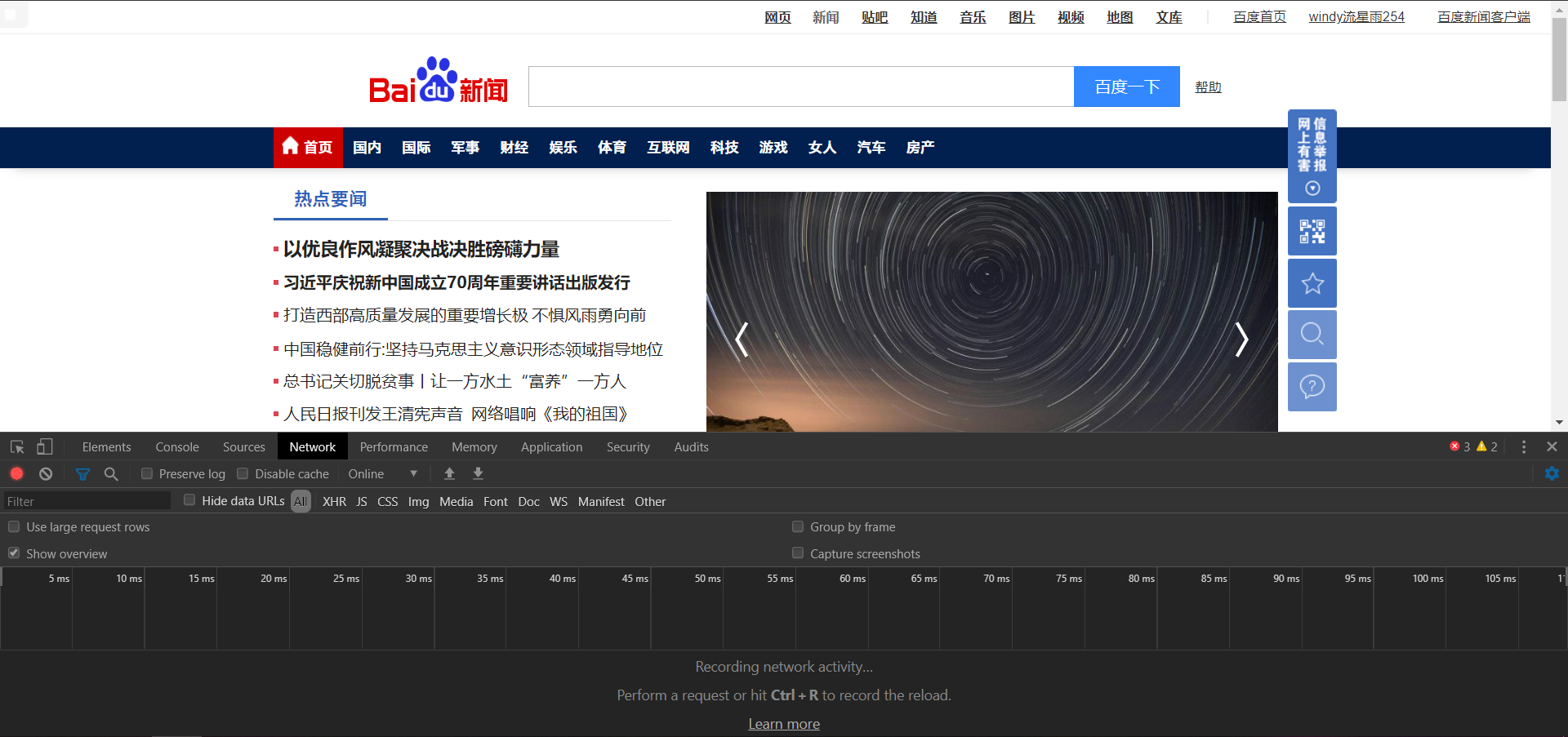Click the 百度一下 search button
The width and height of the screenshot is (1568, 737).
click(1127, 87)
